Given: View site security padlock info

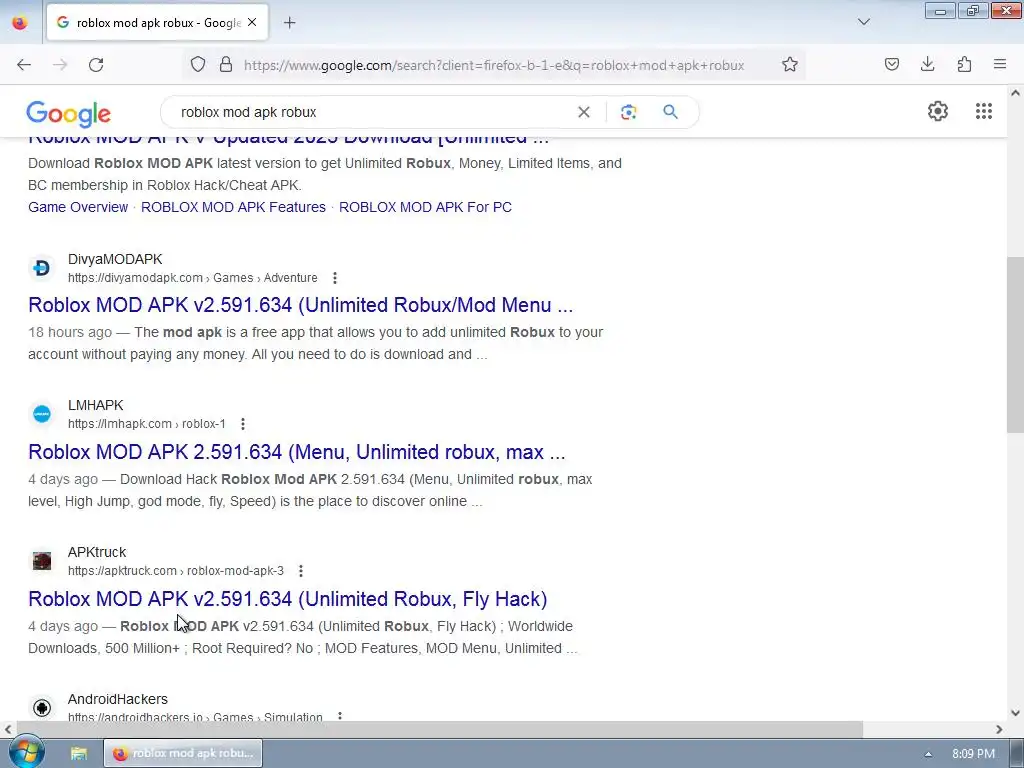Looking at the screenshot, I should pos(226,65).
